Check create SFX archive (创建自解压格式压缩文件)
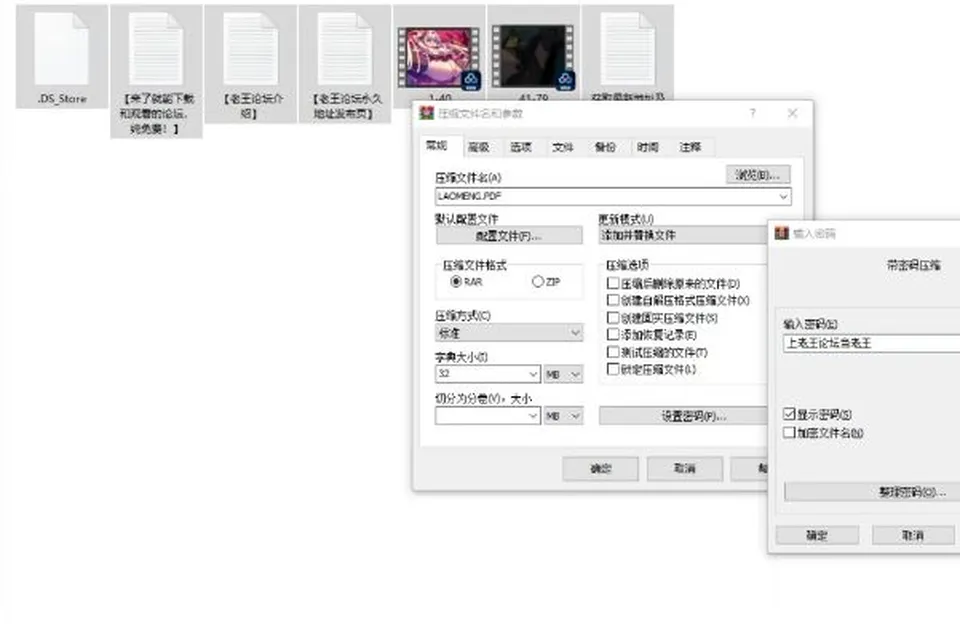This screenshot has width=960, height=628. (613, 300)
